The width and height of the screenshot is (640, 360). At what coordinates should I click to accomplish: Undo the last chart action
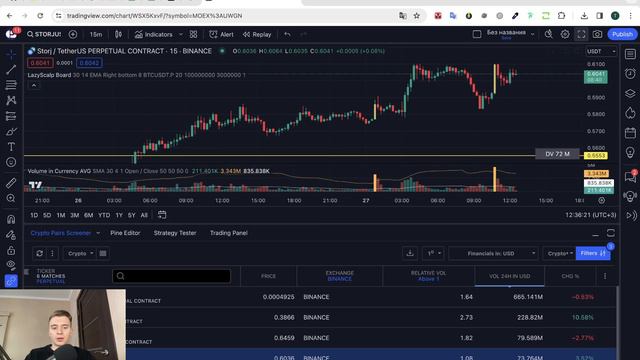(287, 35)
